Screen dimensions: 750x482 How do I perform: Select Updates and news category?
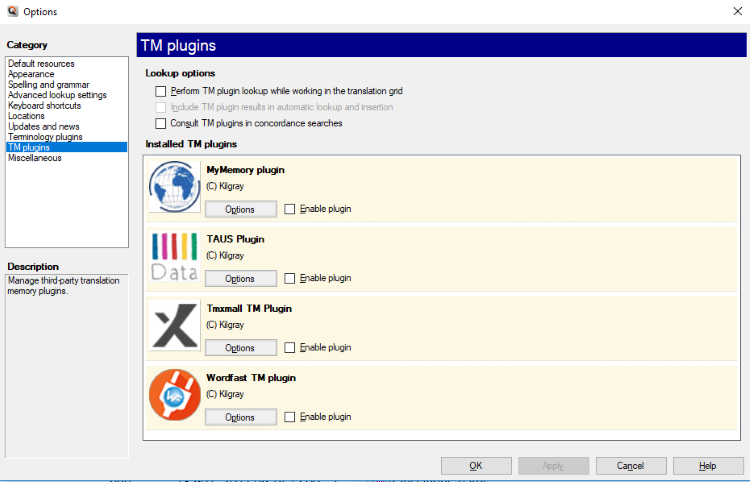click(x=66, y=127)
